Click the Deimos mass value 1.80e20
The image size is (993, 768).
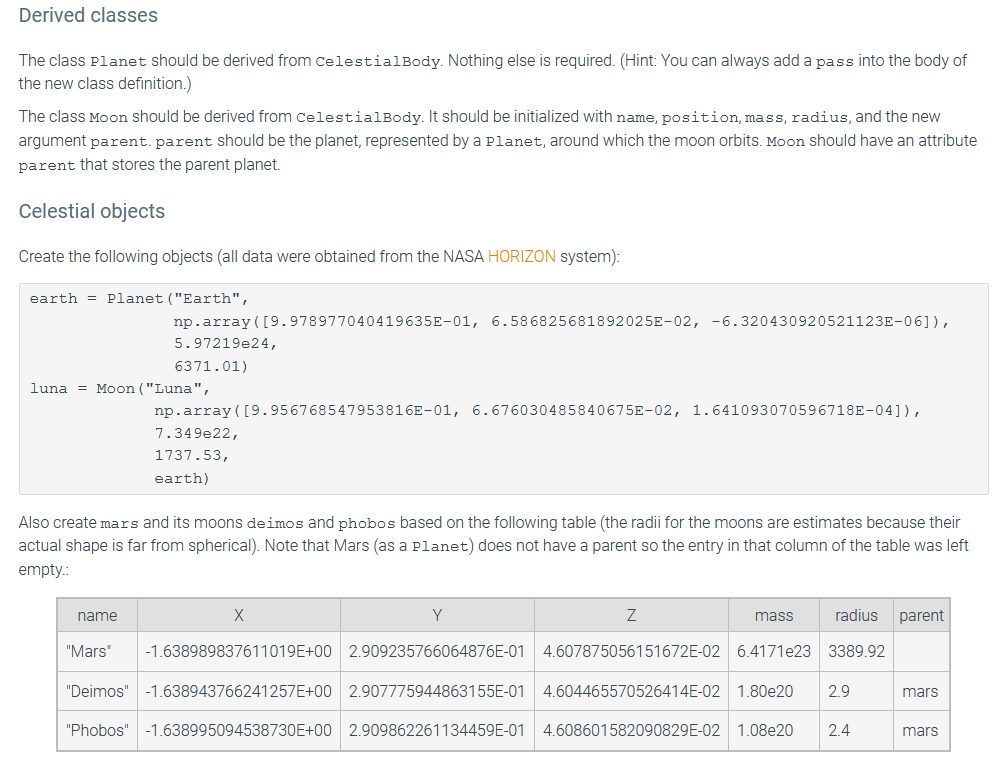[x=774, y=691]
